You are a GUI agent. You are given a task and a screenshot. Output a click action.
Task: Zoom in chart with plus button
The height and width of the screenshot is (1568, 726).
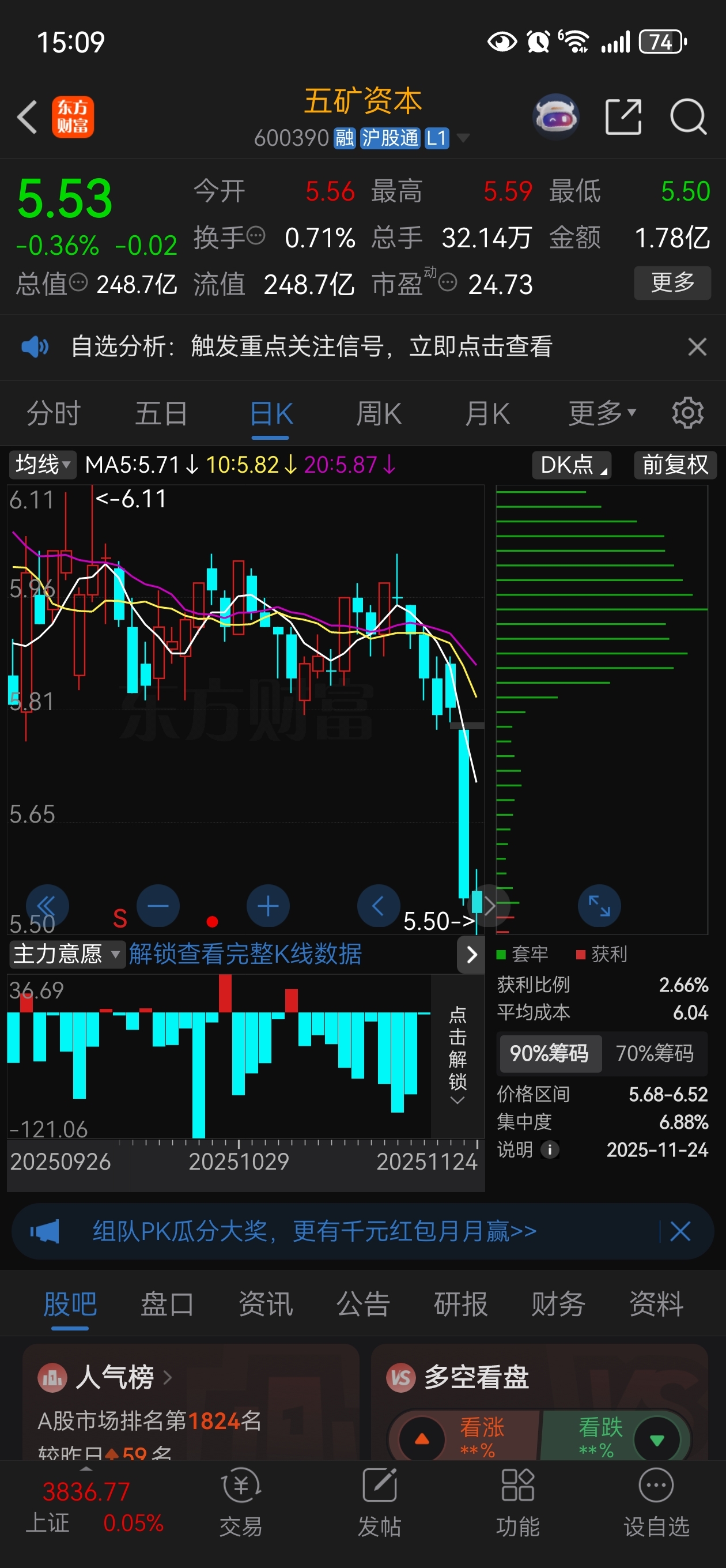pos(268,906)
